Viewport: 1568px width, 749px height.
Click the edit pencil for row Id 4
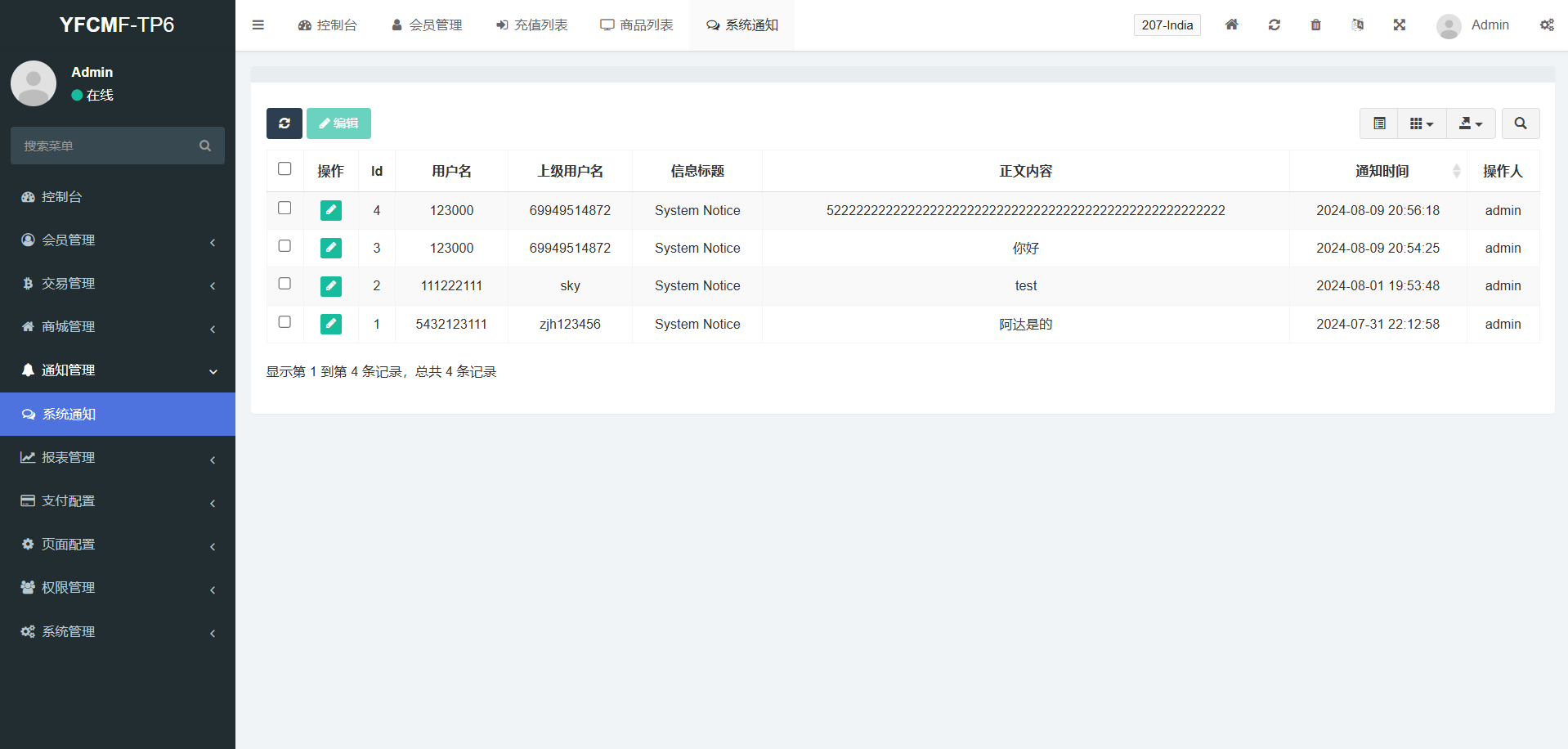(x=330, y=210)
